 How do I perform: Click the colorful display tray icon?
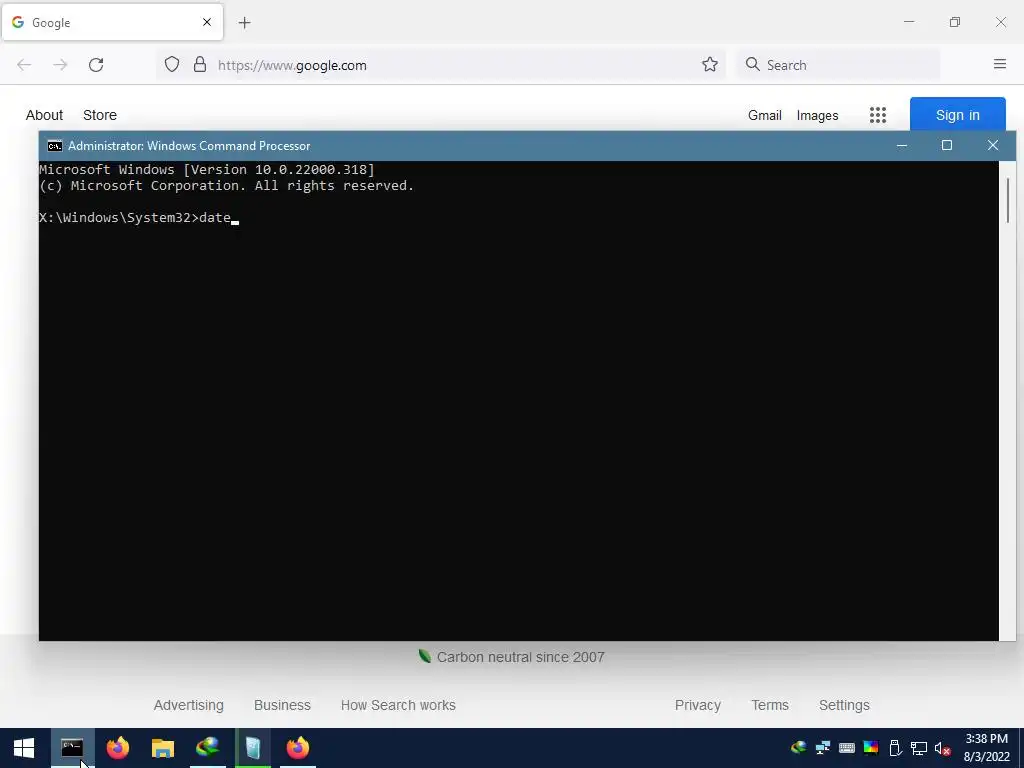pyautogui.click(x=871, y=748)
